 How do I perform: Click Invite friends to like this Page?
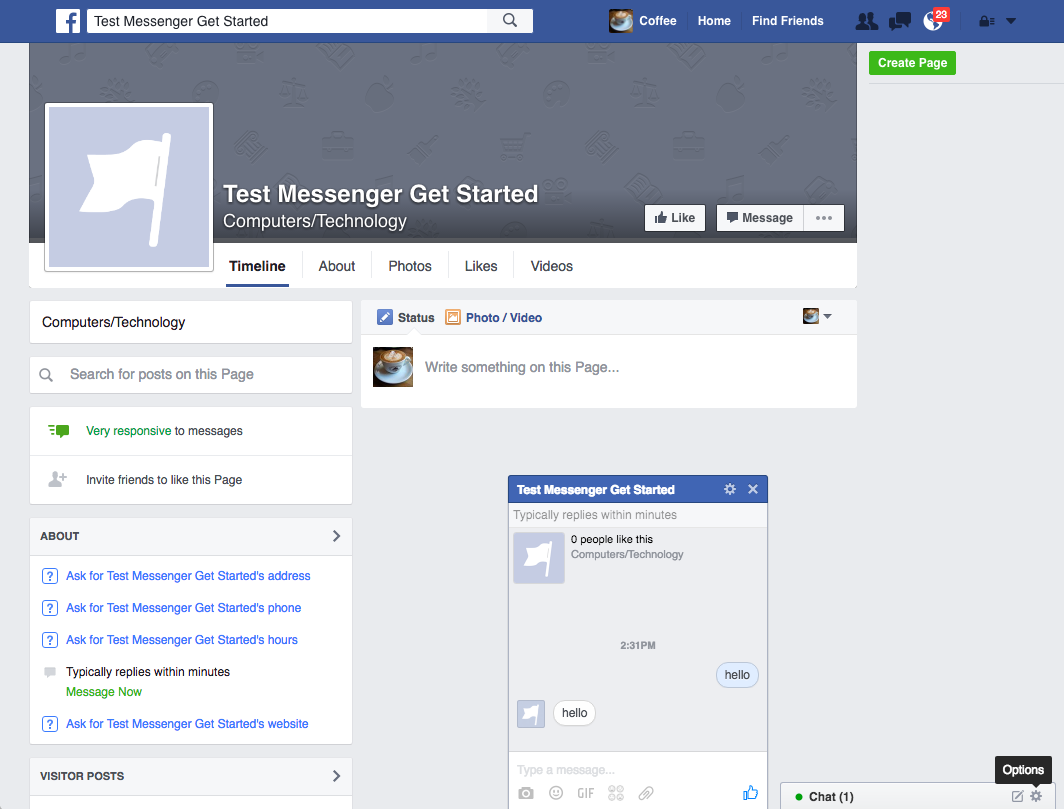[164, 480]
